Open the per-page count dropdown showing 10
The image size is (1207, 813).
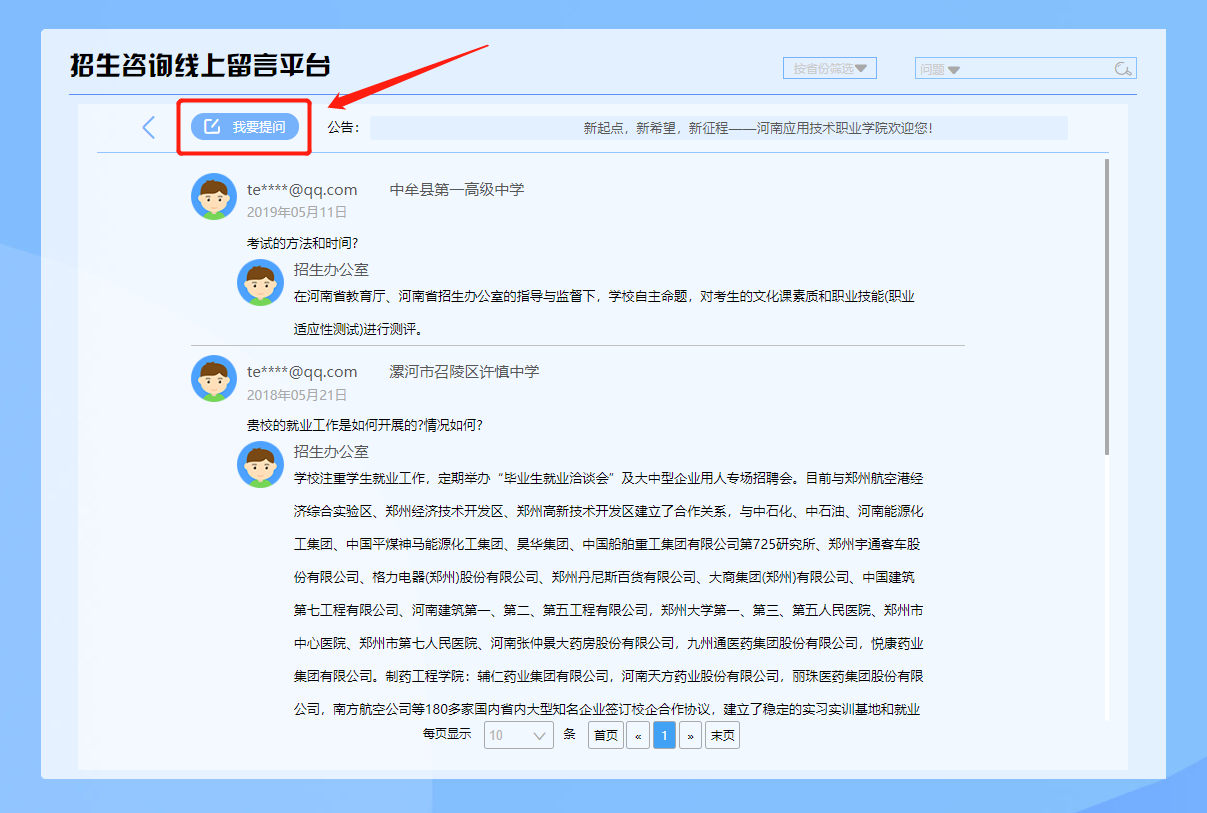[x=519, y=735]
